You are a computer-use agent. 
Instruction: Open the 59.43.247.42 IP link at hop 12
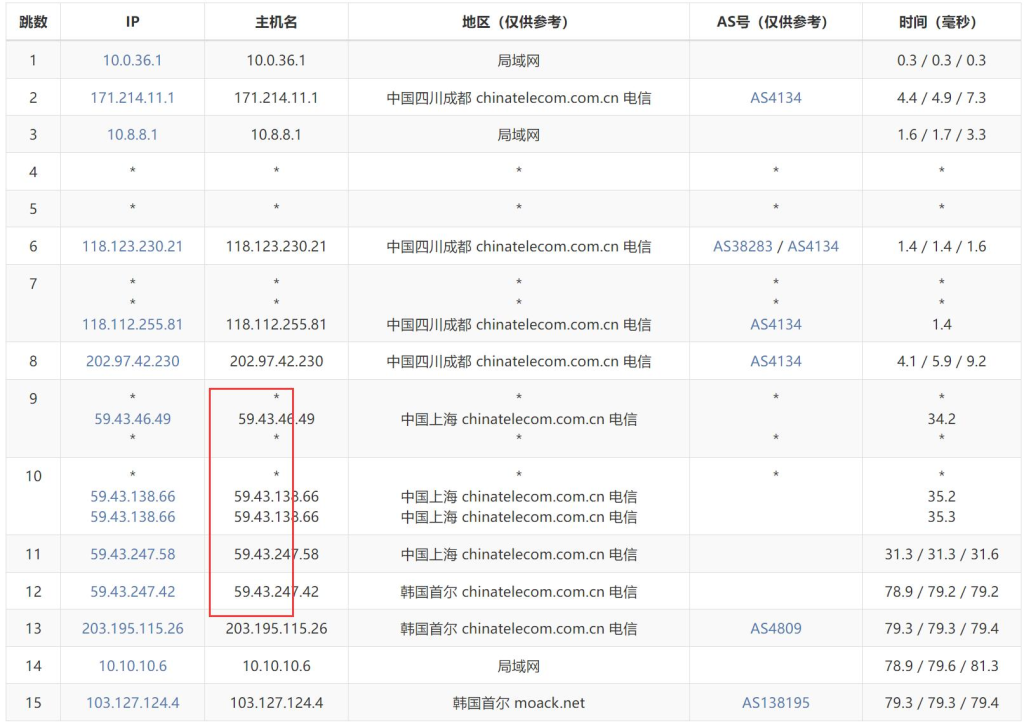click(132, 591)
